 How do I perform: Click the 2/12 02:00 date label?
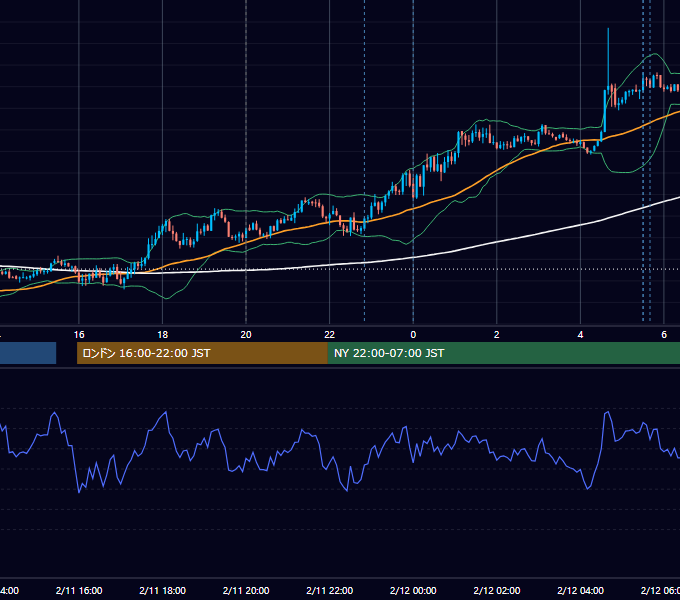tap(497, 590)
